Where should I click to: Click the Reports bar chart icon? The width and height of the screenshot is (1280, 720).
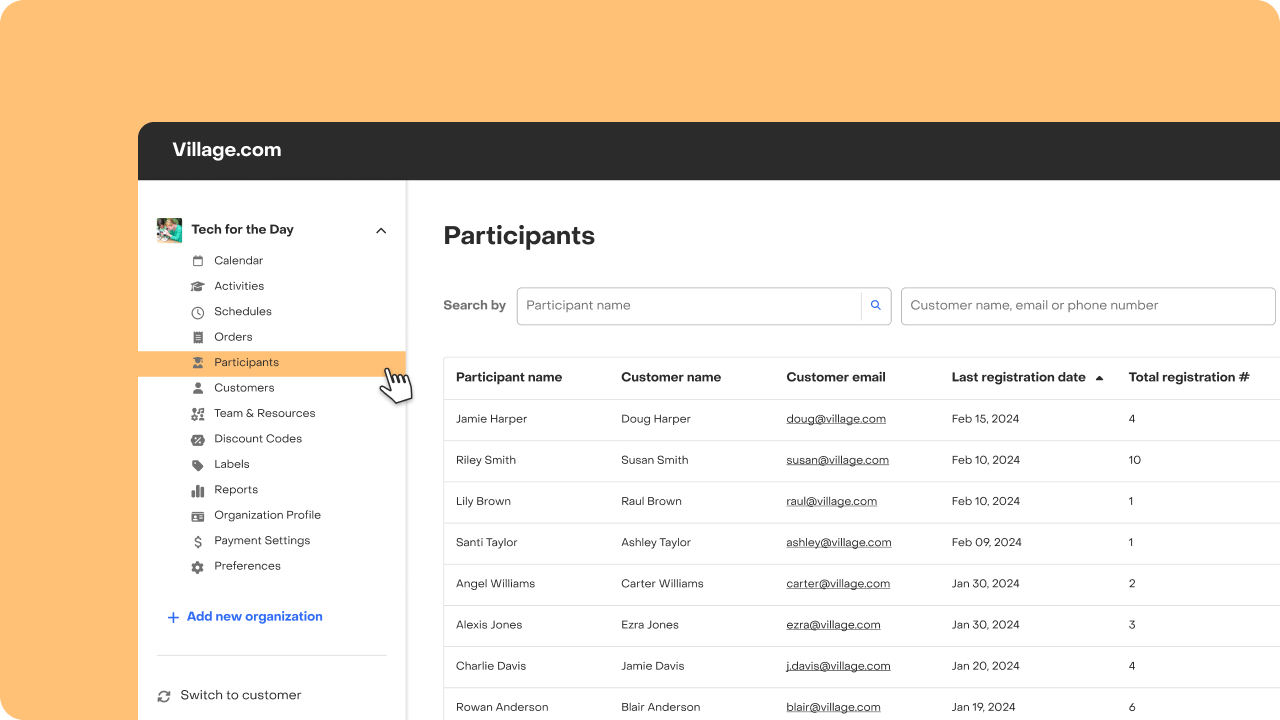198,490
